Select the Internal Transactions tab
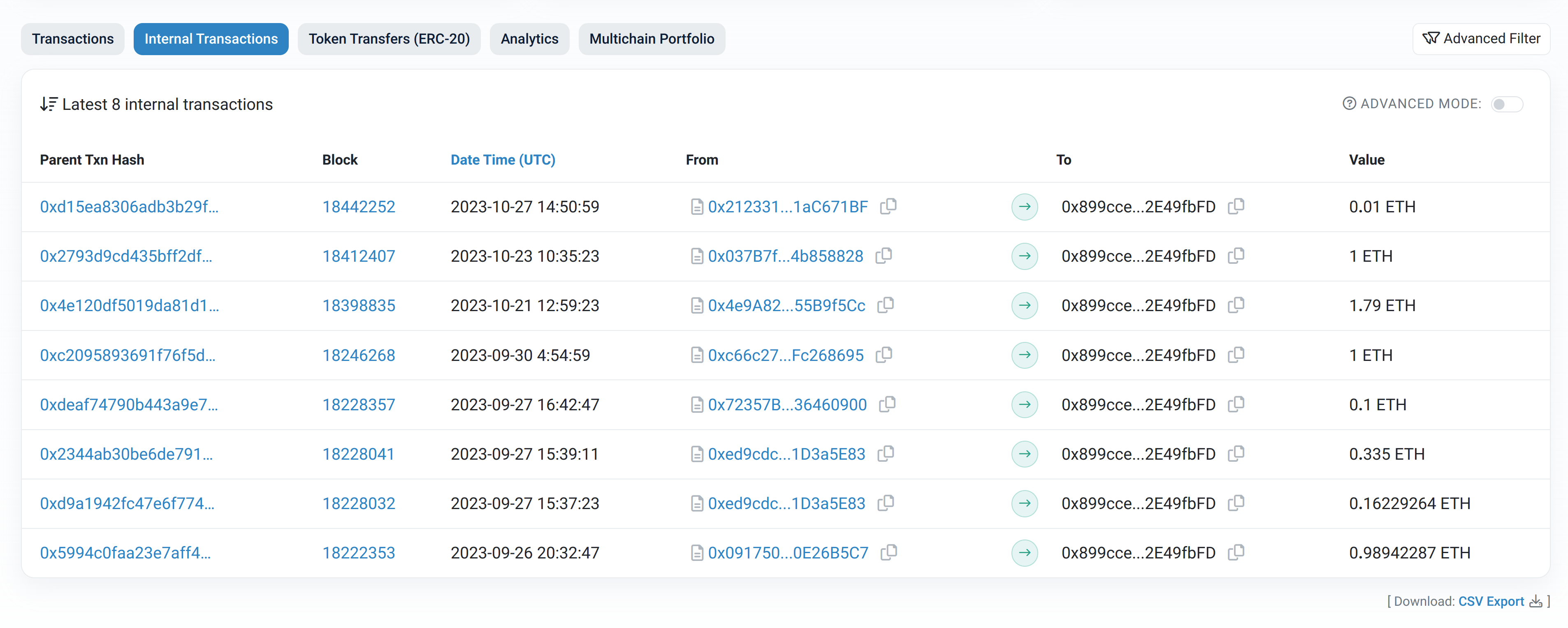This screenshot has width=1568, height=628. 211,39
